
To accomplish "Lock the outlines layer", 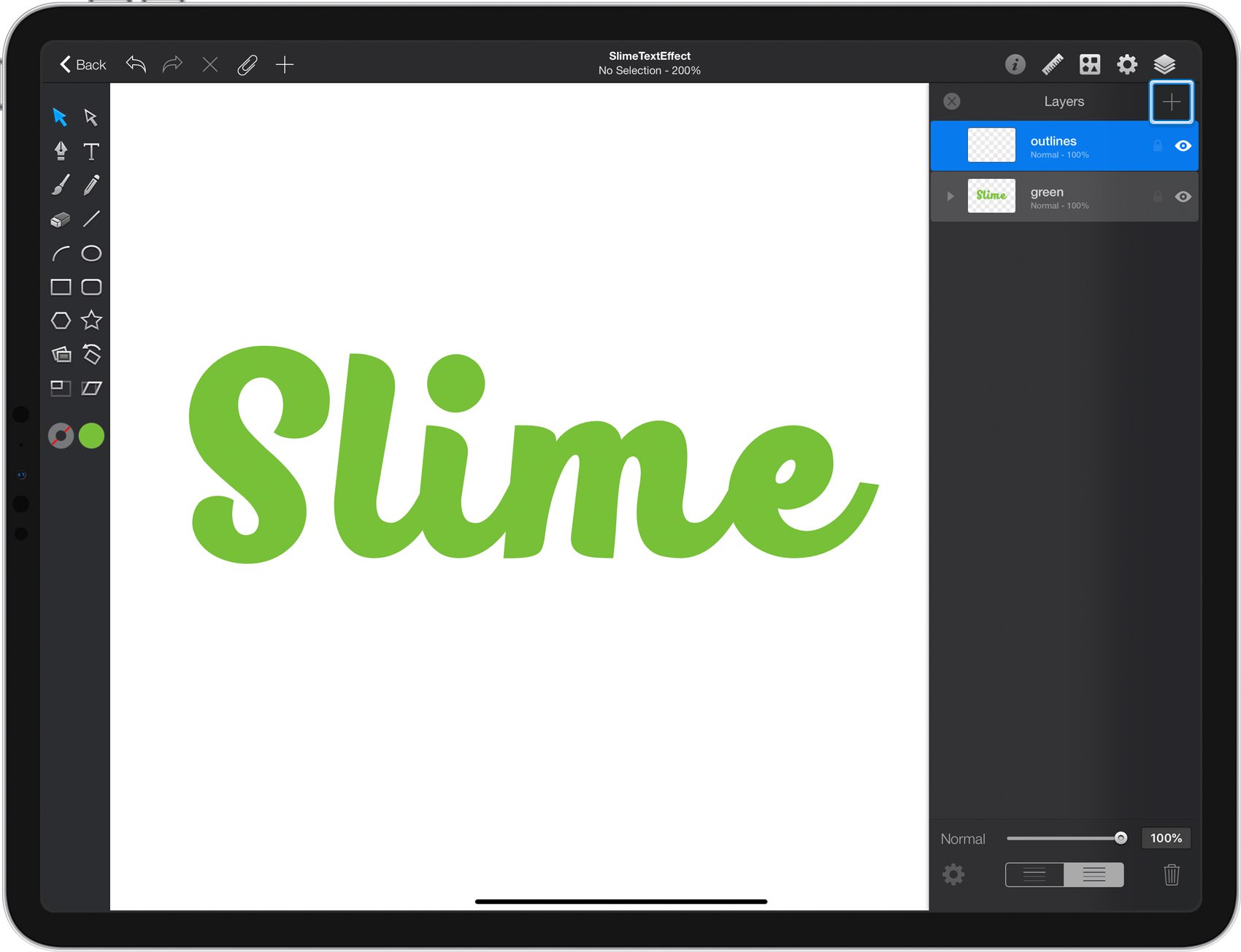I will 1157,146.
